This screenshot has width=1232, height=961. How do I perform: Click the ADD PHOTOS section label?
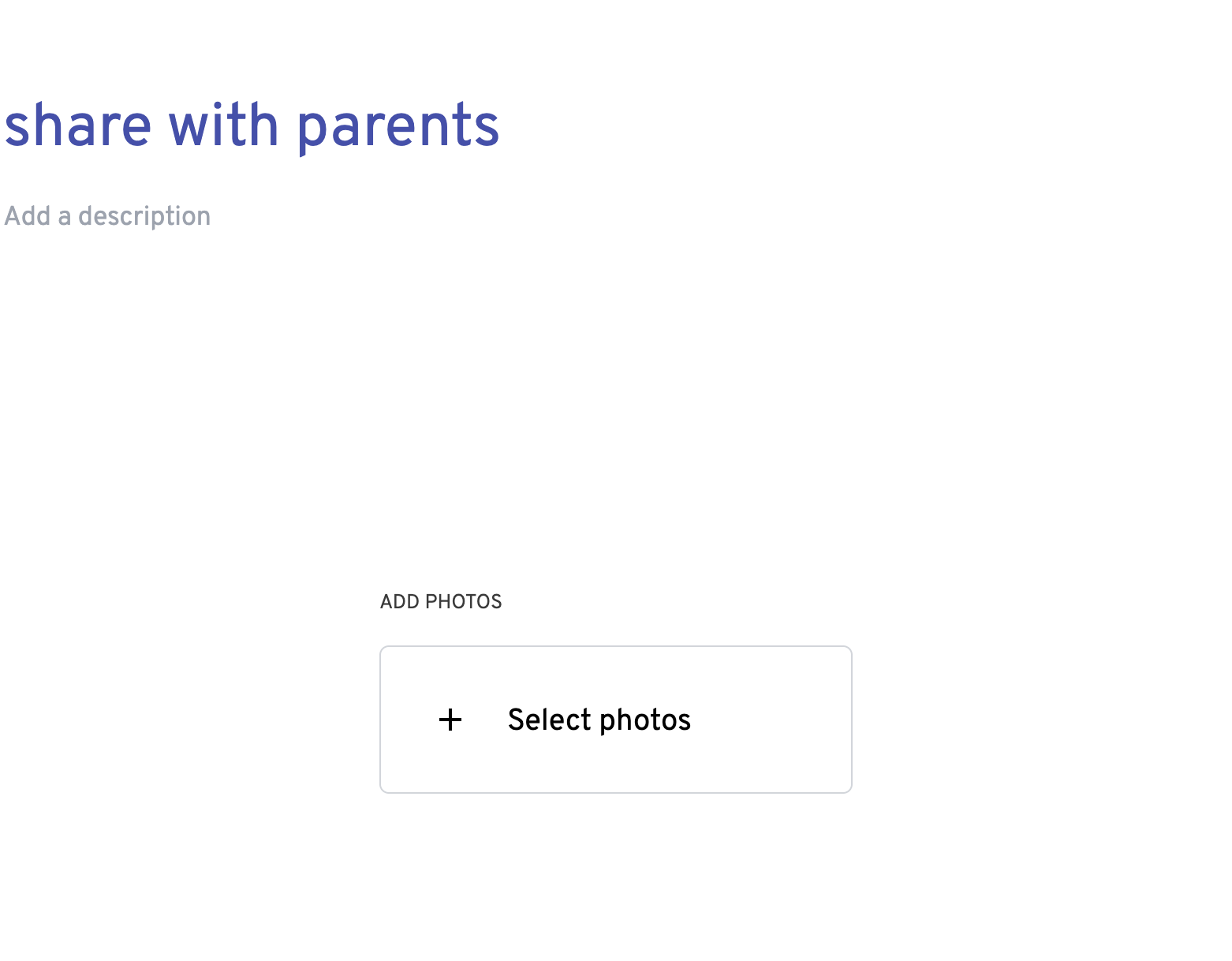click(441, 602)
